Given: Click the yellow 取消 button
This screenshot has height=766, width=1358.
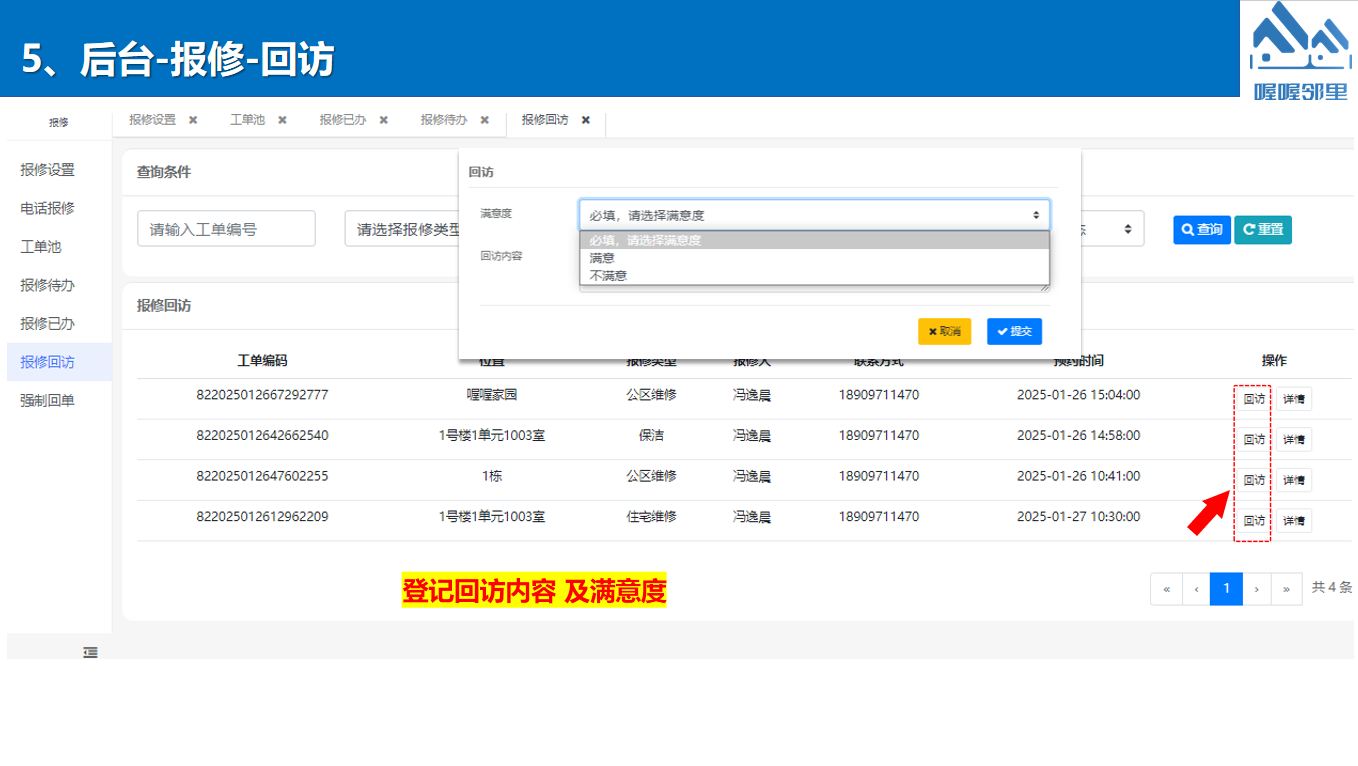Looking at the screenshot, I should (944, 331).
